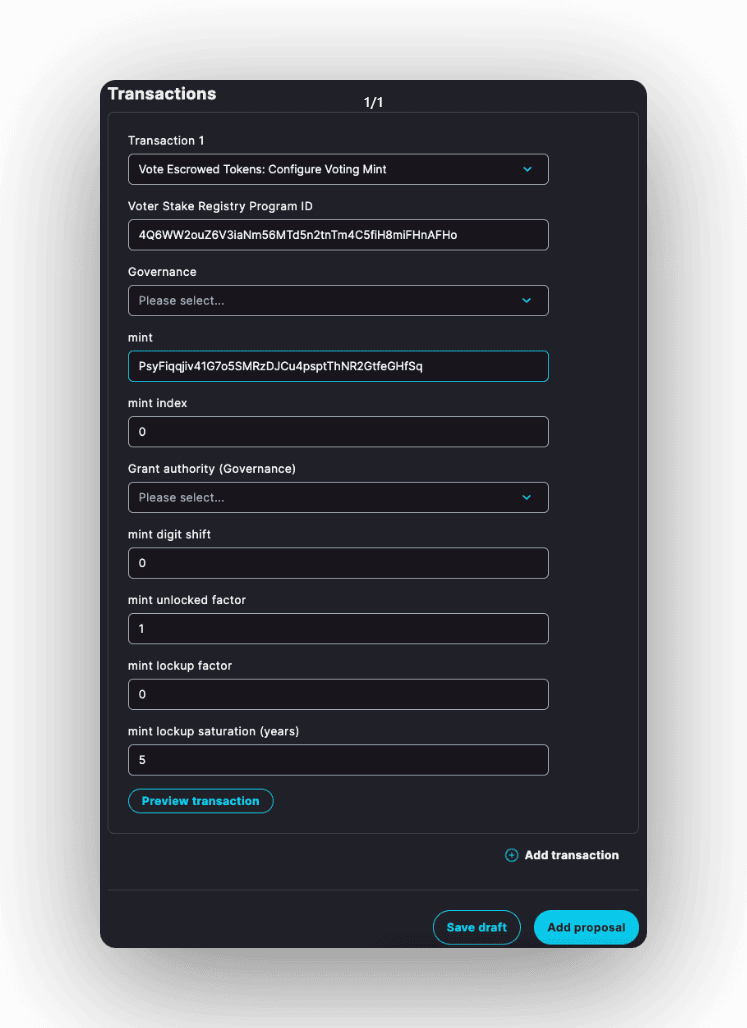The image size is (747, 1028).
Task: Click the Add transaction text link
Action: 571,855
